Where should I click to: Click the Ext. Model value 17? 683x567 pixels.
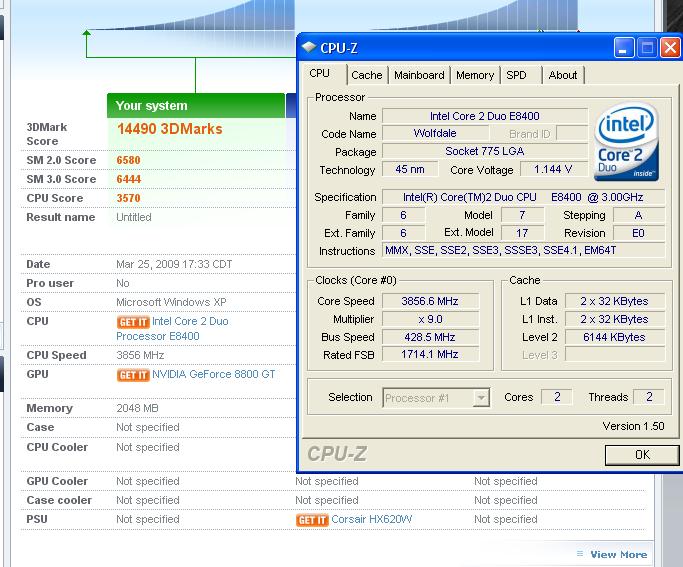pos(522,233)
